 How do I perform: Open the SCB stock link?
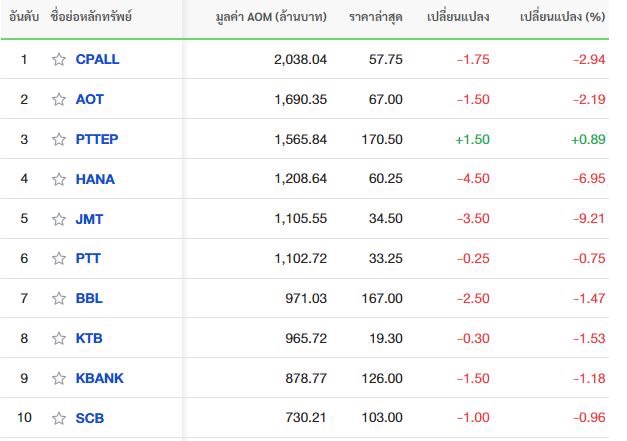pyautogui.click(x=90, y=418)
